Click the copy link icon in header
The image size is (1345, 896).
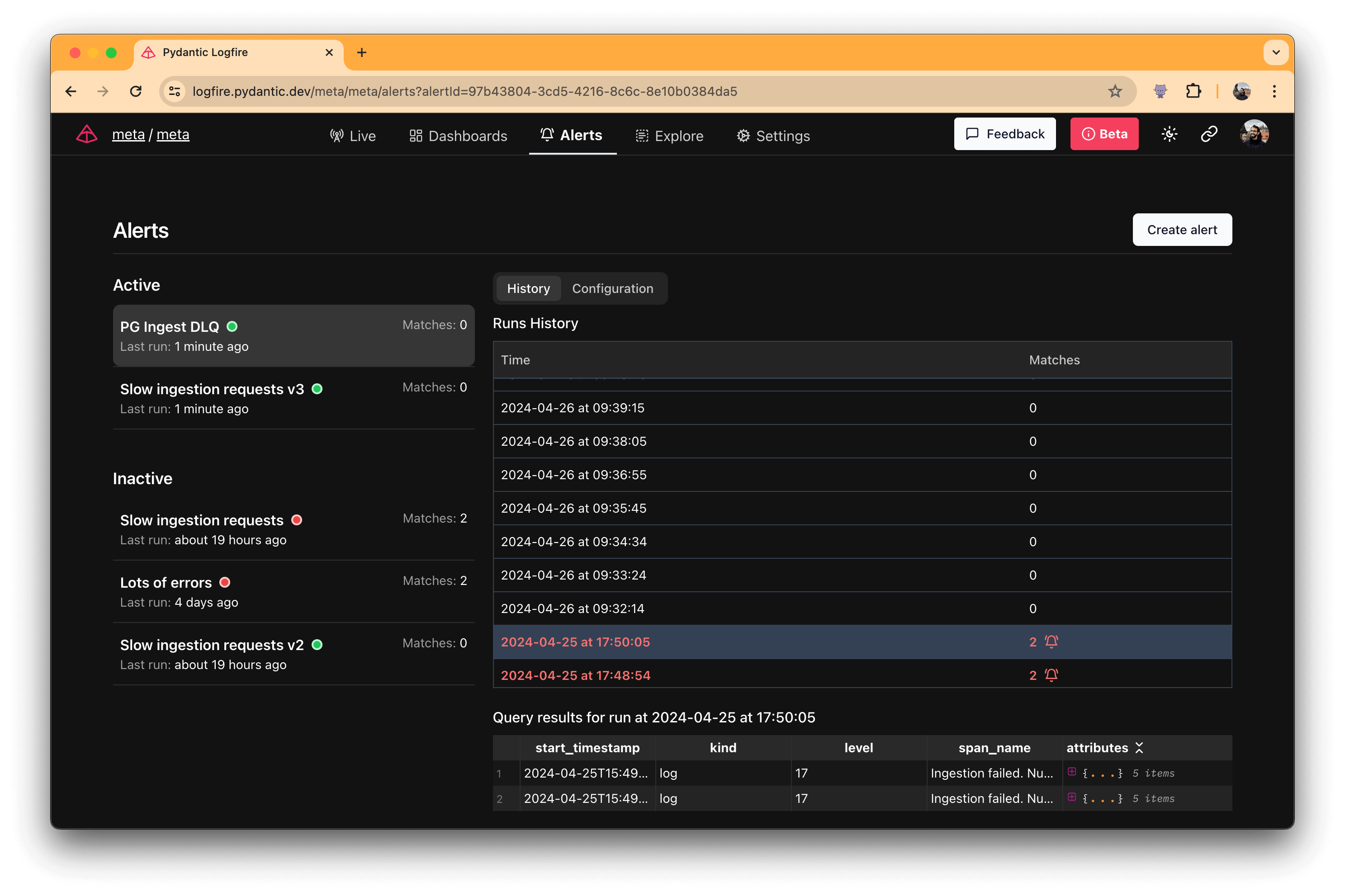pos(1208,134)
